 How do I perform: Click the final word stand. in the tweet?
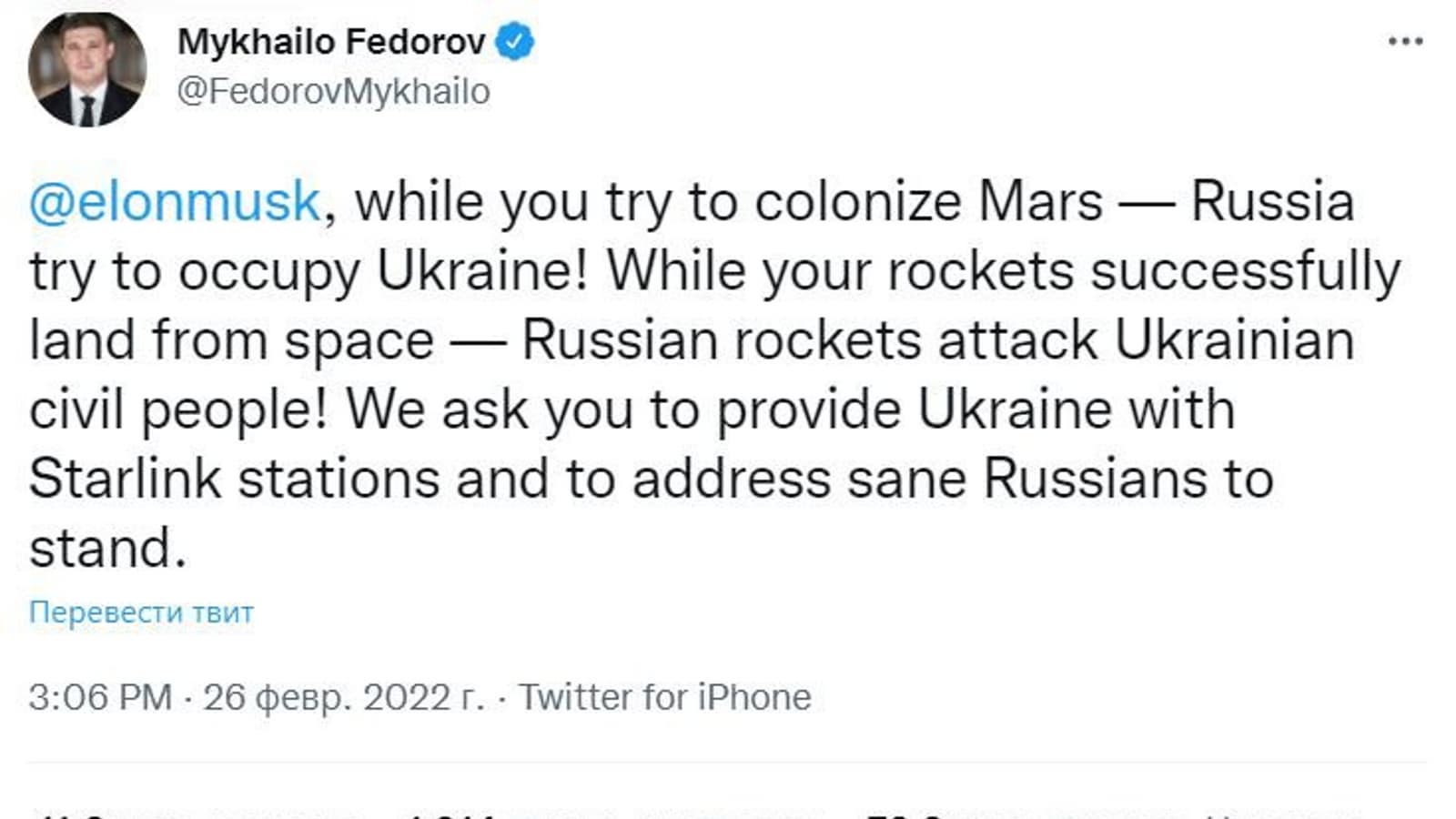click(x=107, y=548)
